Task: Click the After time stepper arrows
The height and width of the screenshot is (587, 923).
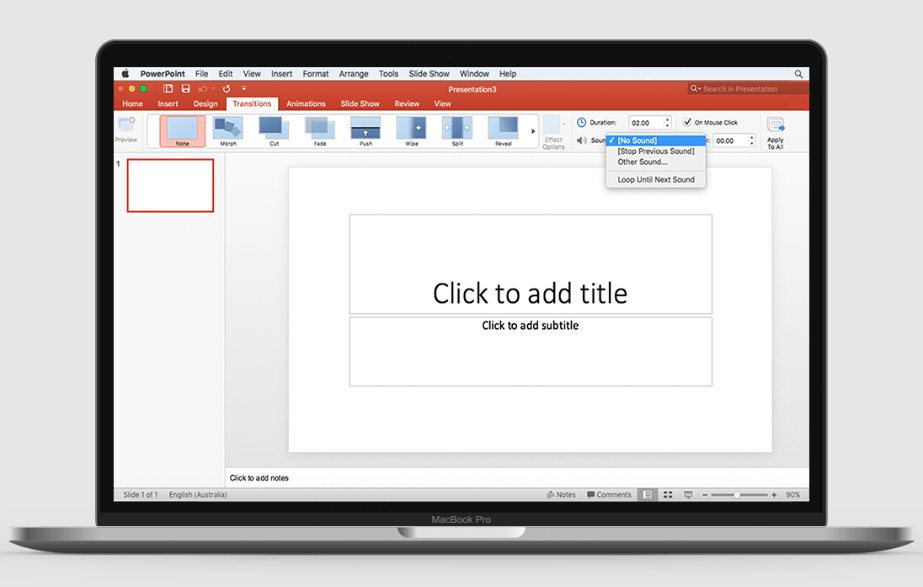Action: [752, 140]
